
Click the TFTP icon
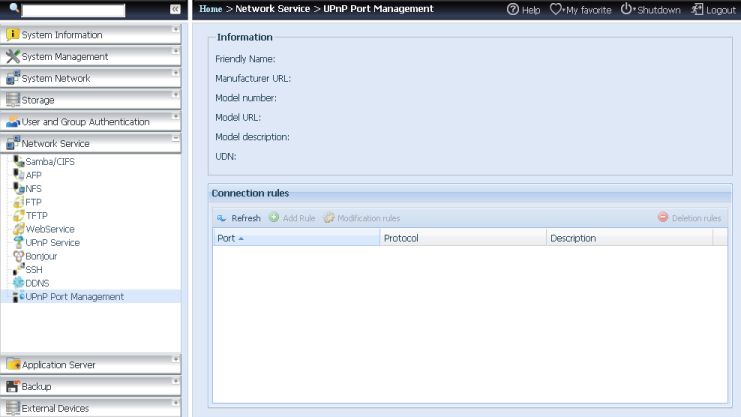click(x=18, y=215)
